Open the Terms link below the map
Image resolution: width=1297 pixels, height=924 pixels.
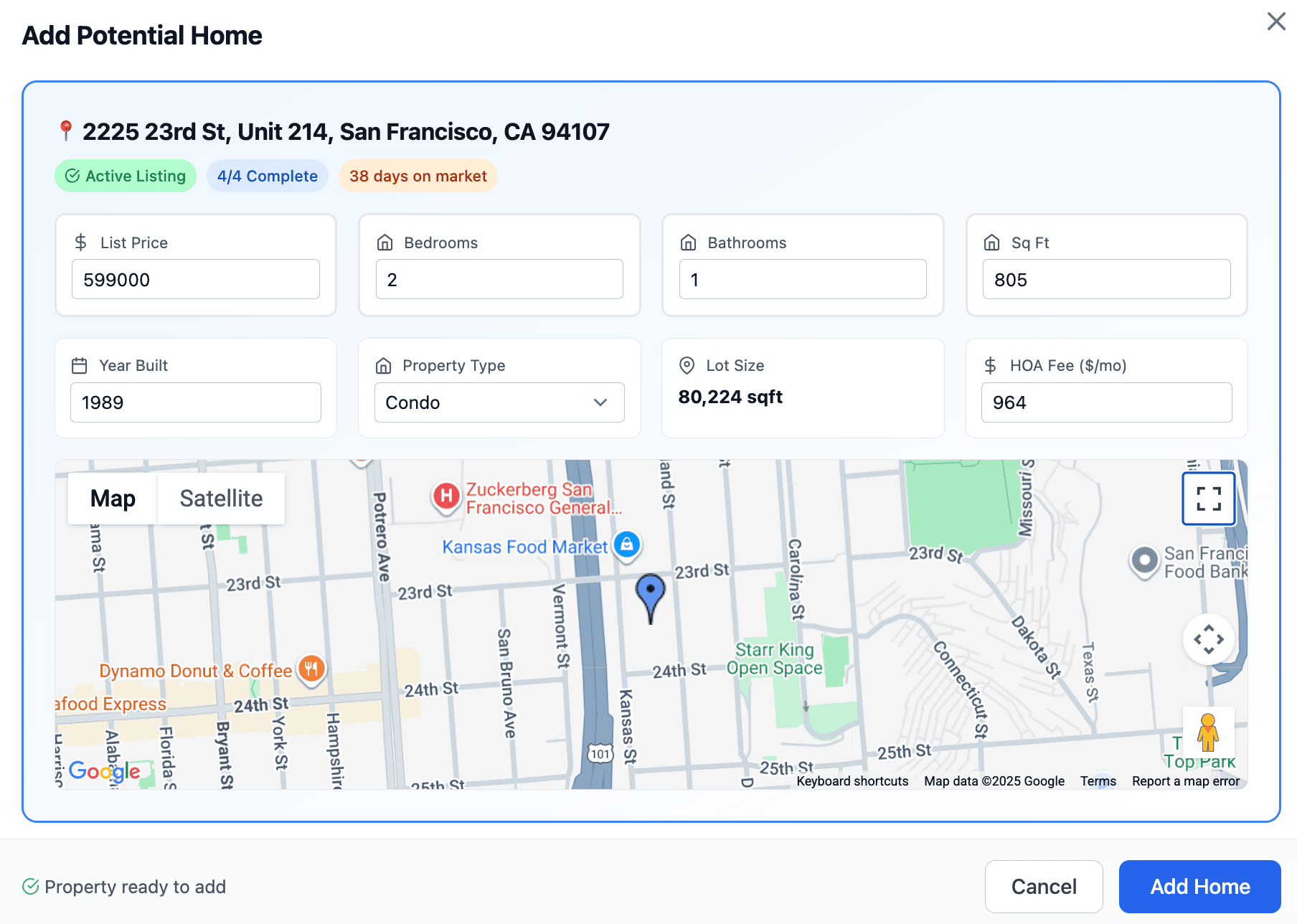1097,781
